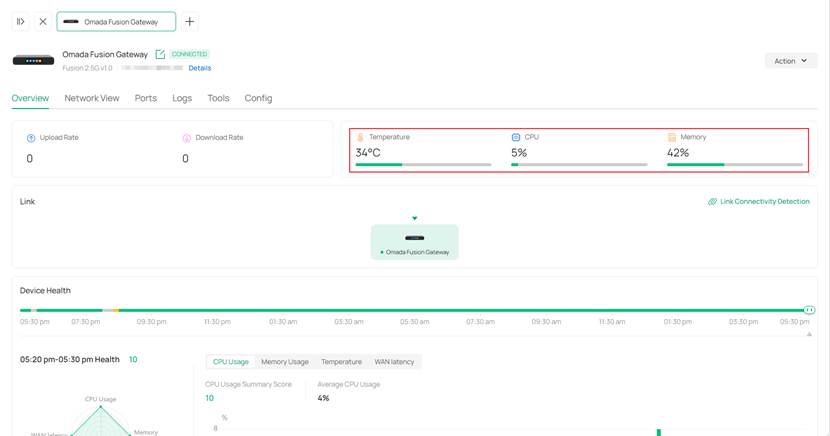Click the Average CPU Usage 4% value
This screenshot has width=830, height=436.
(x=323, y=398)
